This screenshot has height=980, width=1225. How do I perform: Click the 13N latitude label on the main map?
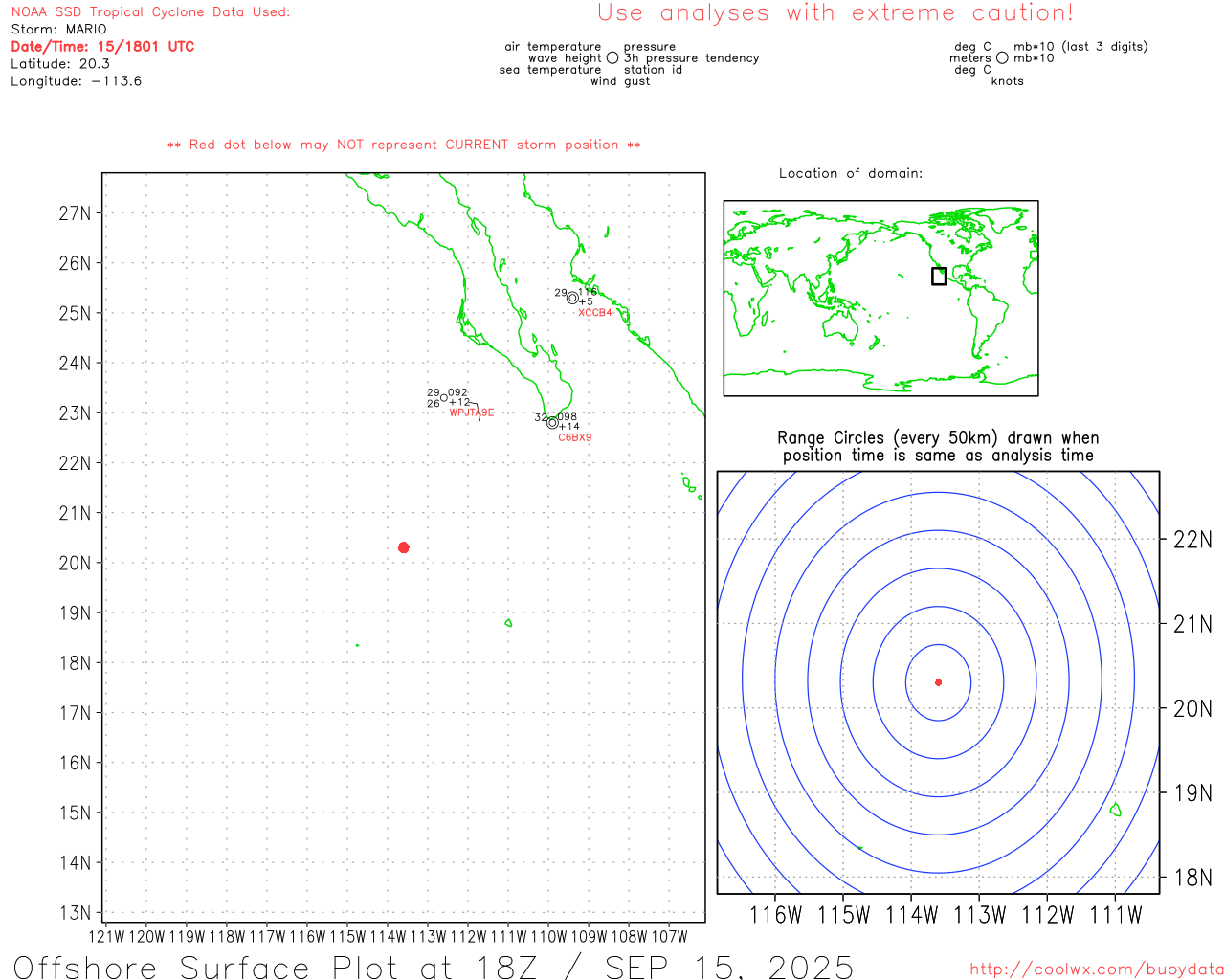tap(76, 912)
